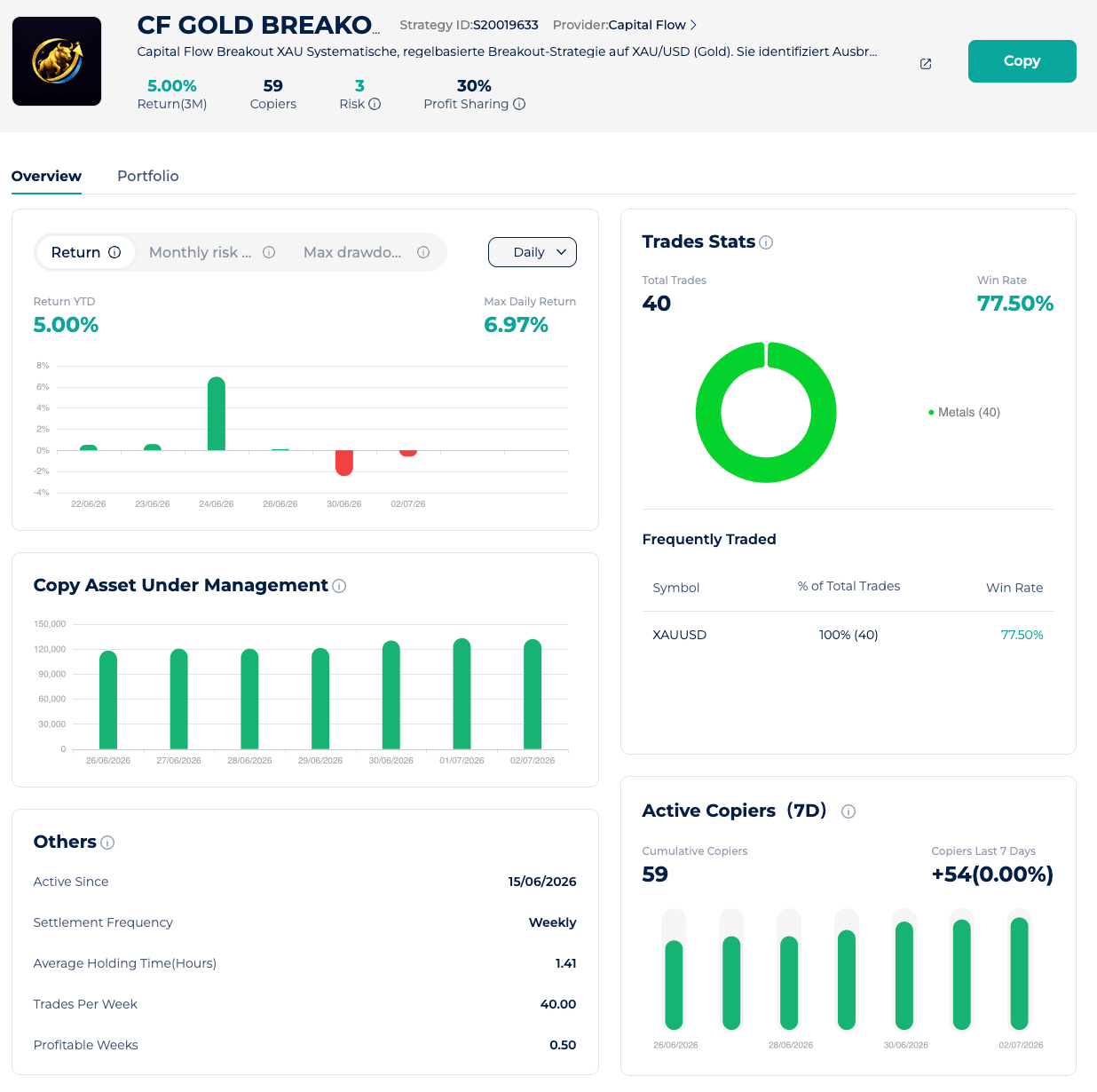The image size is (1097, 1092).
Task: Click the Max drawdown info icon
Action: (423, 252)
